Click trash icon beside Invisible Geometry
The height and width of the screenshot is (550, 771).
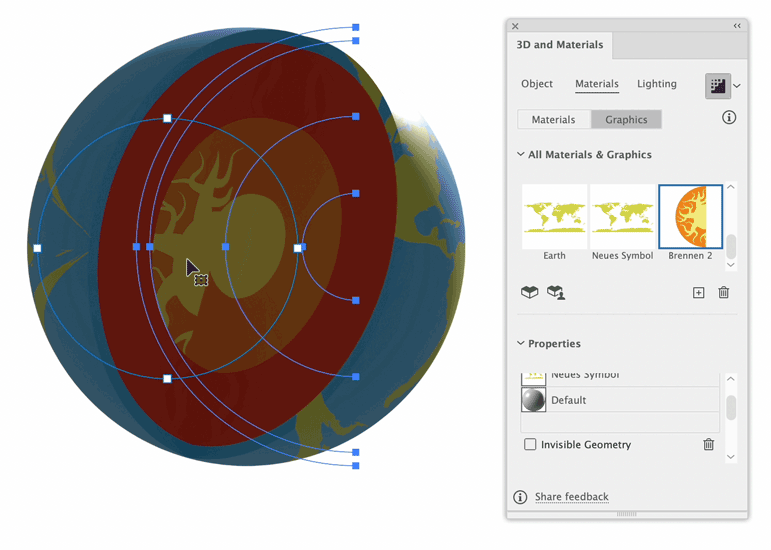[708, 444]
